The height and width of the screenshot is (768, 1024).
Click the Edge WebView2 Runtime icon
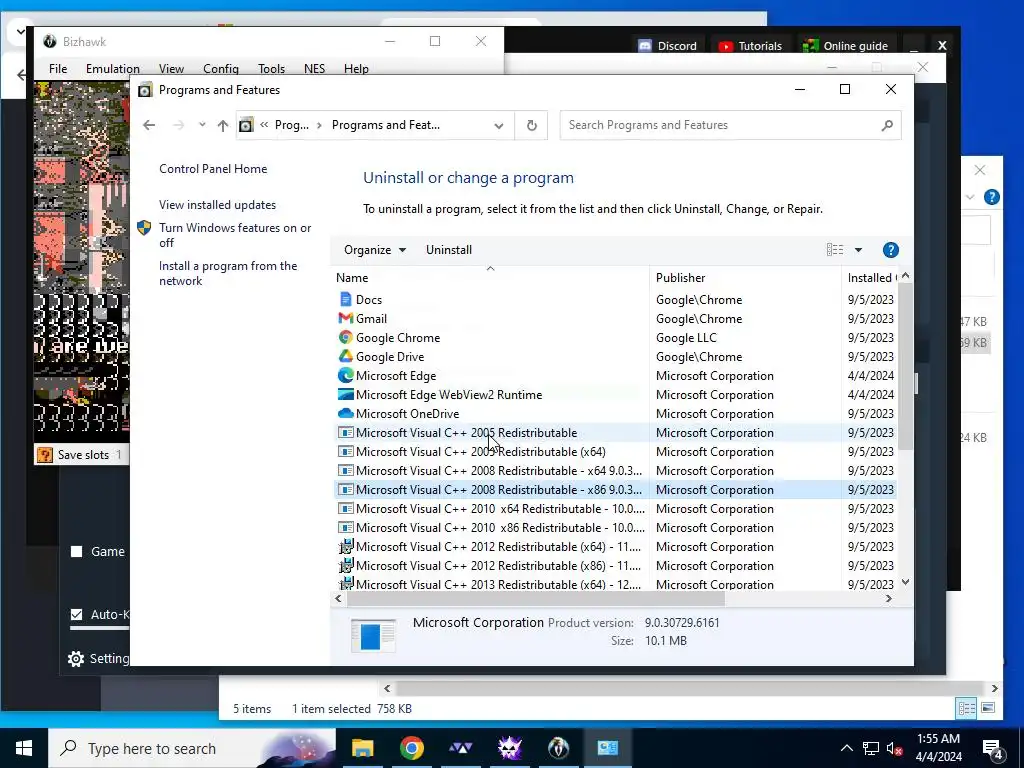tap(345, 394)
